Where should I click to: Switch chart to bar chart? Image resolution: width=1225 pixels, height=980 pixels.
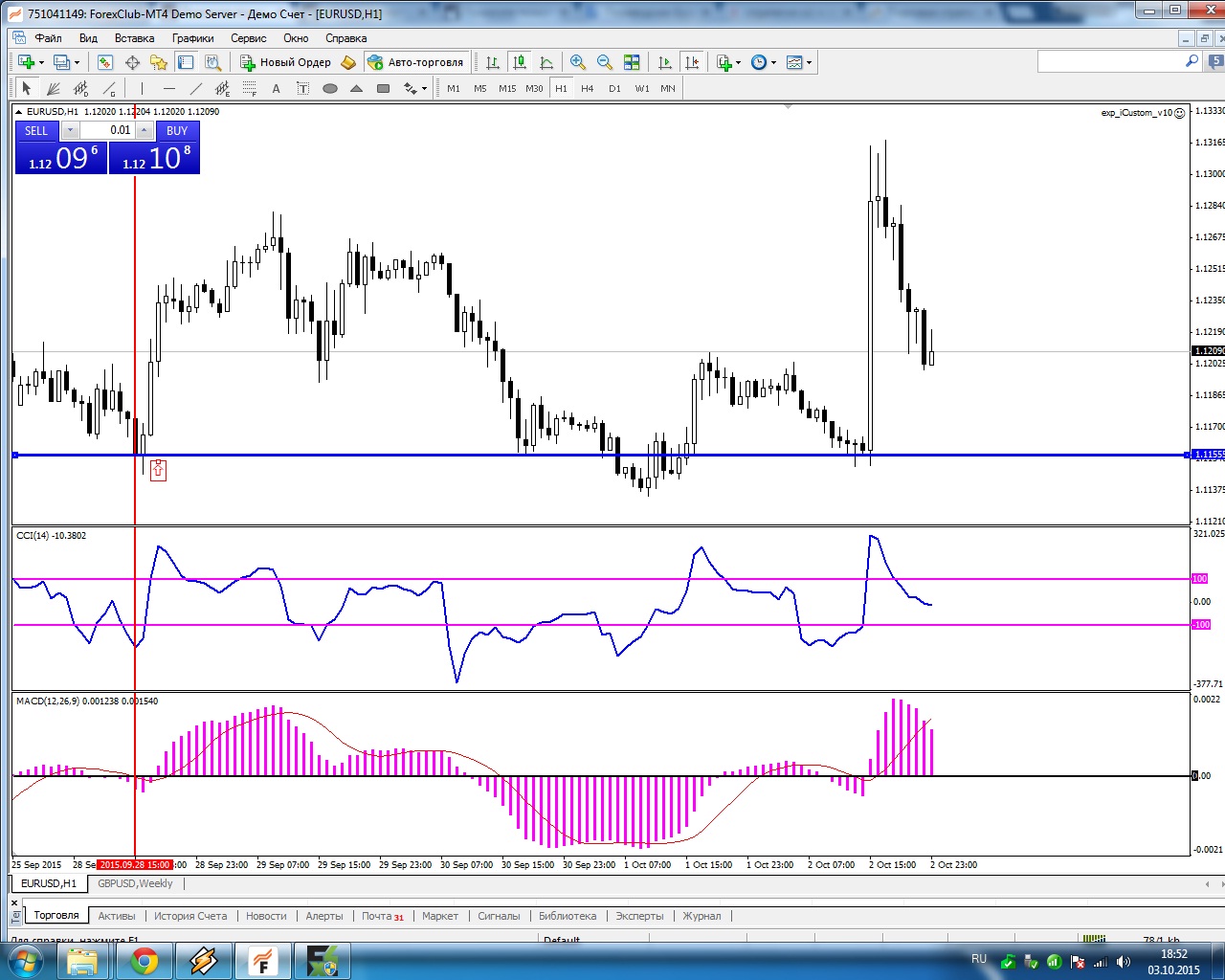pos(493,62)
